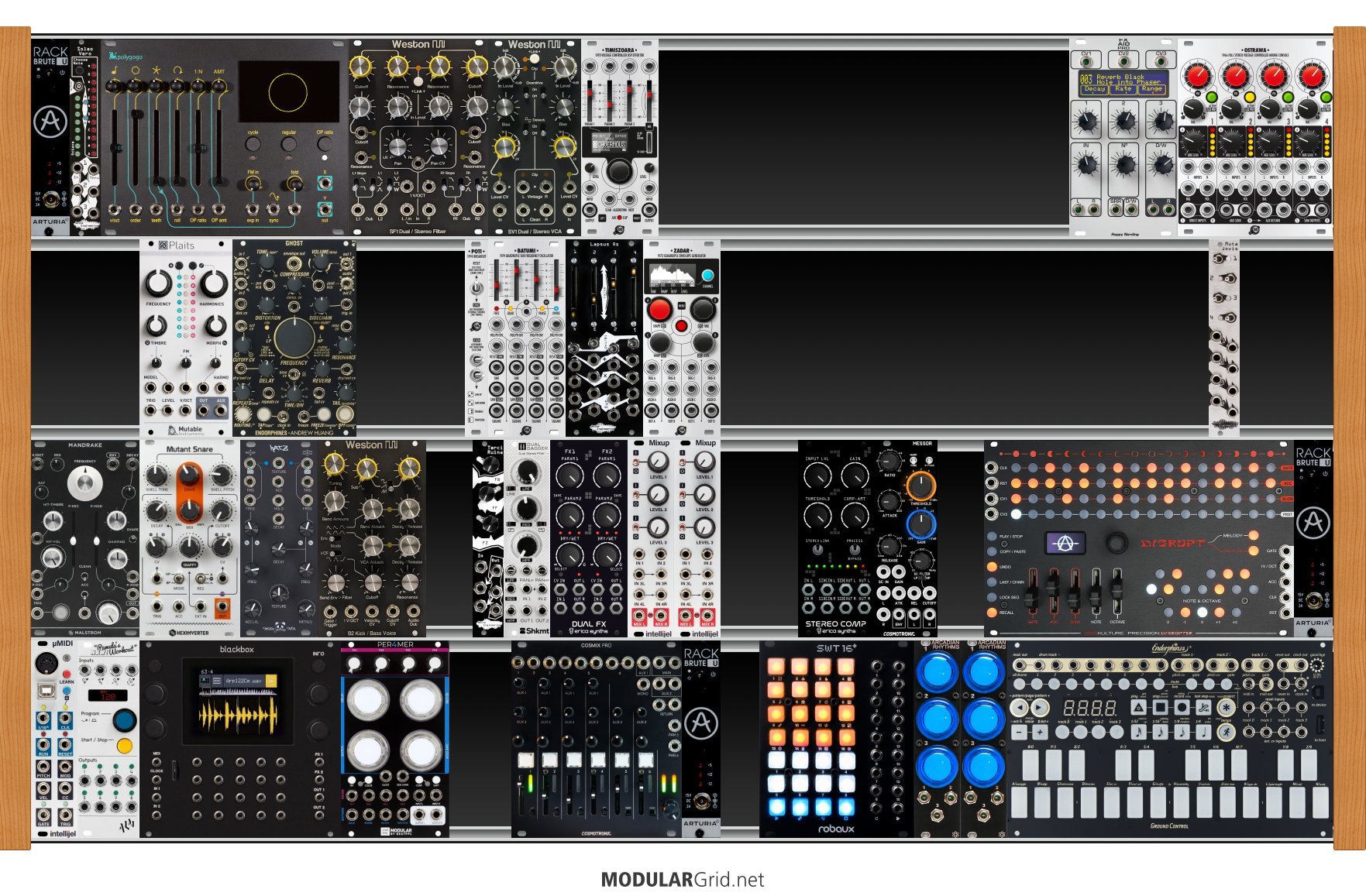The image size is (1366, 896).
Task: Select the Muta Jovis module
Action: pos(1224,338)
